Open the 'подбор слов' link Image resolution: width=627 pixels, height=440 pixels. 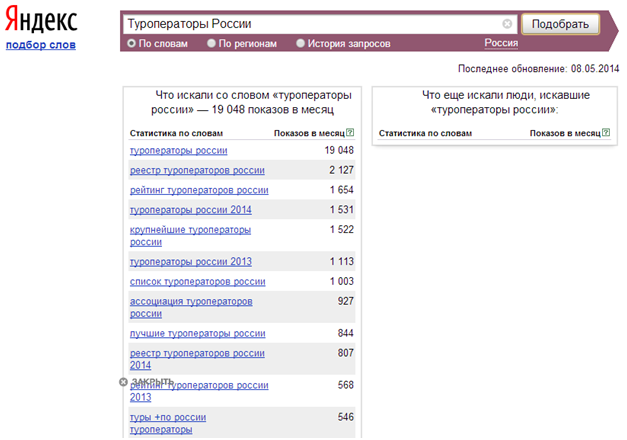pos(41,45)
